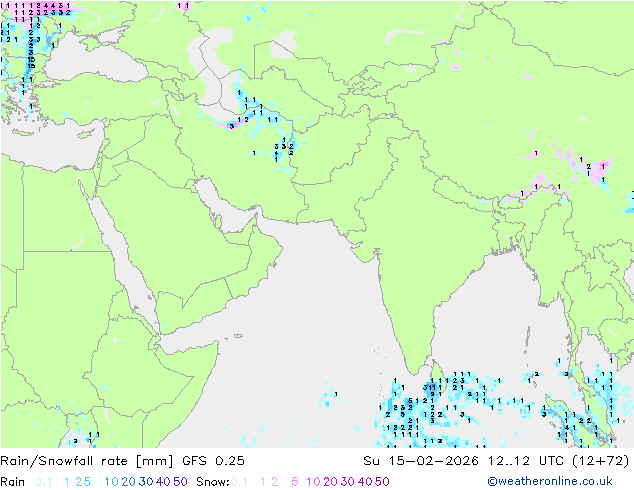The height and width of the screenshot is (490, 634).
Task: Click the 'Su 15-02-2026' date text
Action: pyautogui.click(x=421, y=460)
